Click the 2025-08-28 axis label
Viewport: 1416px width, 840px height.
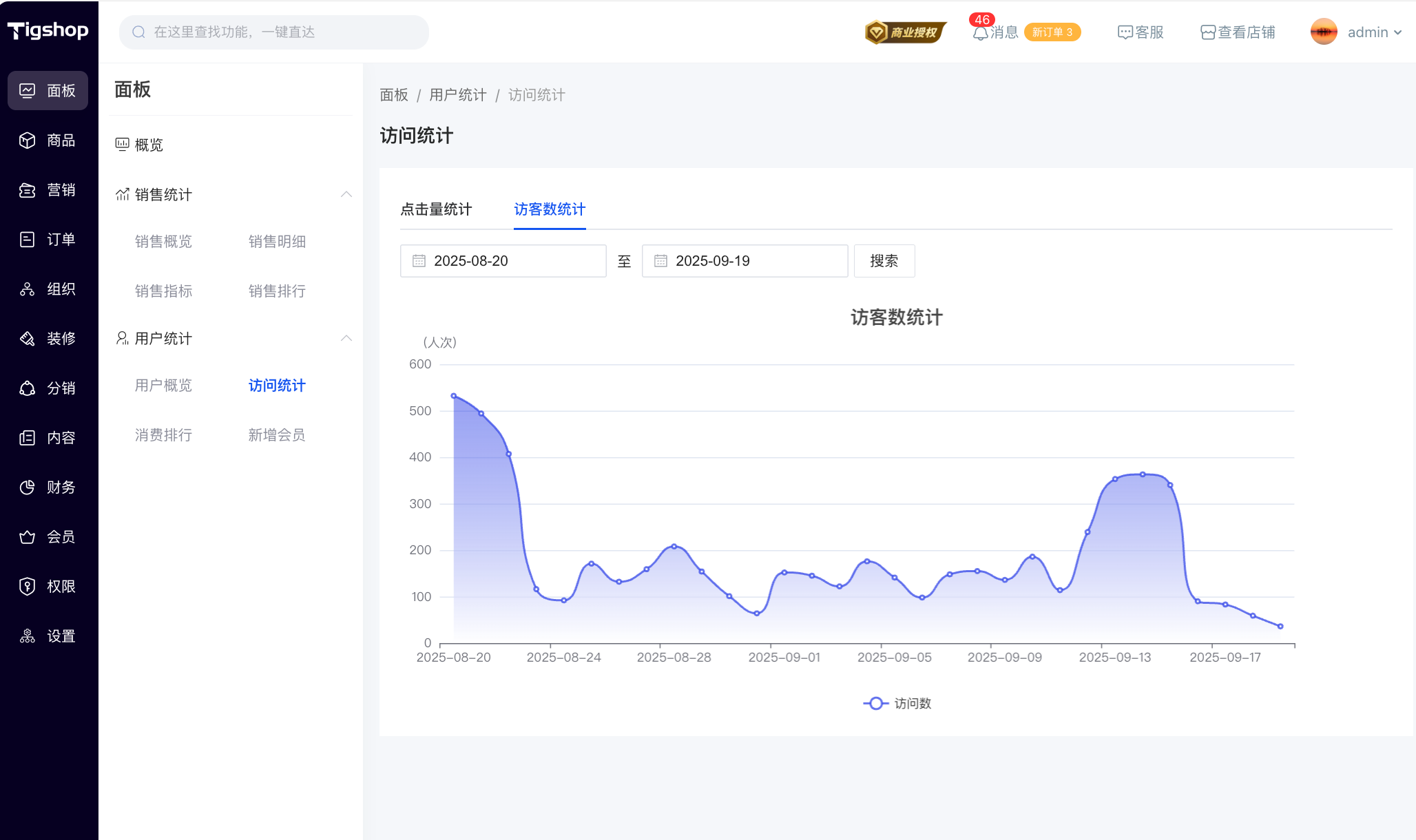point(674,658)
